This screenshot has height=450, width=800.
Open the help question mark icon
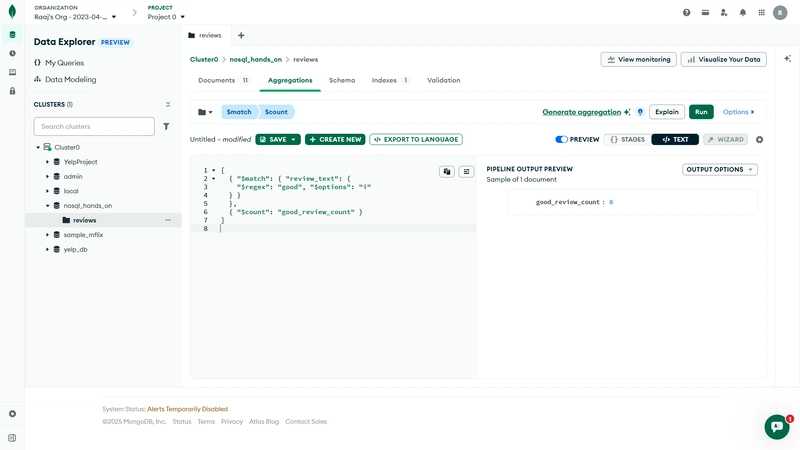tap(687, 12)
